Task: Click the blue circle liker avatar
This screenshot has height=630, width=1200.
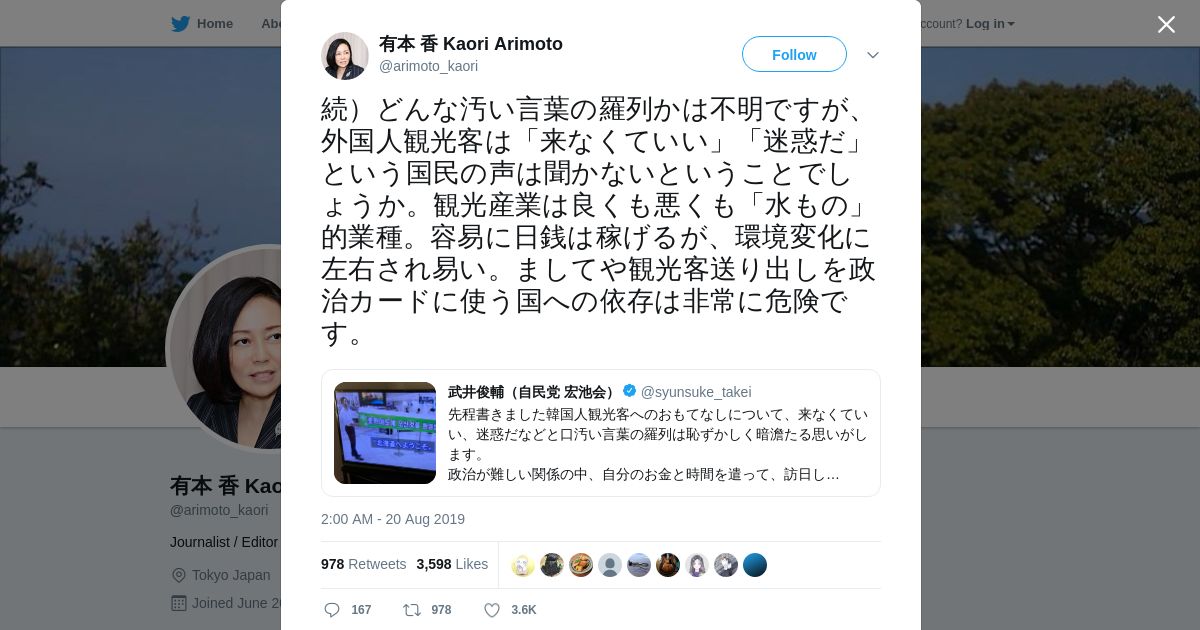Action: click(x=755, y=565)
